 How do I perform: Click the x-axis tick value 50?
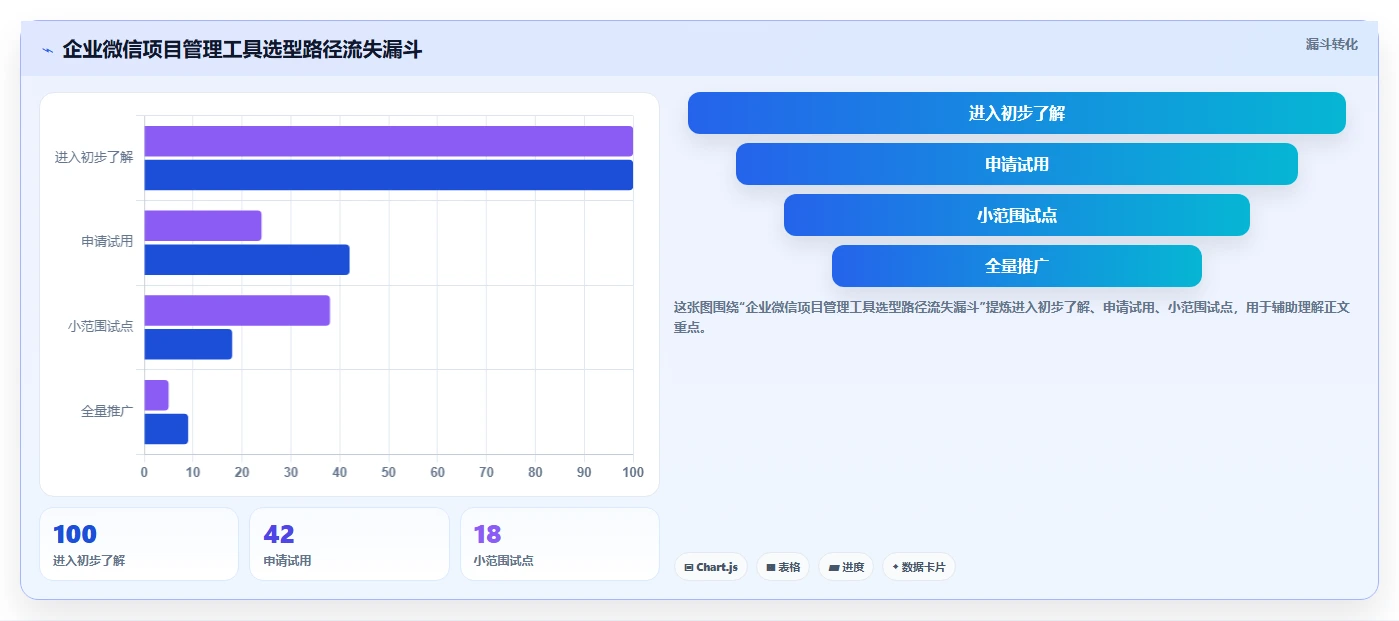click(389, 472)
